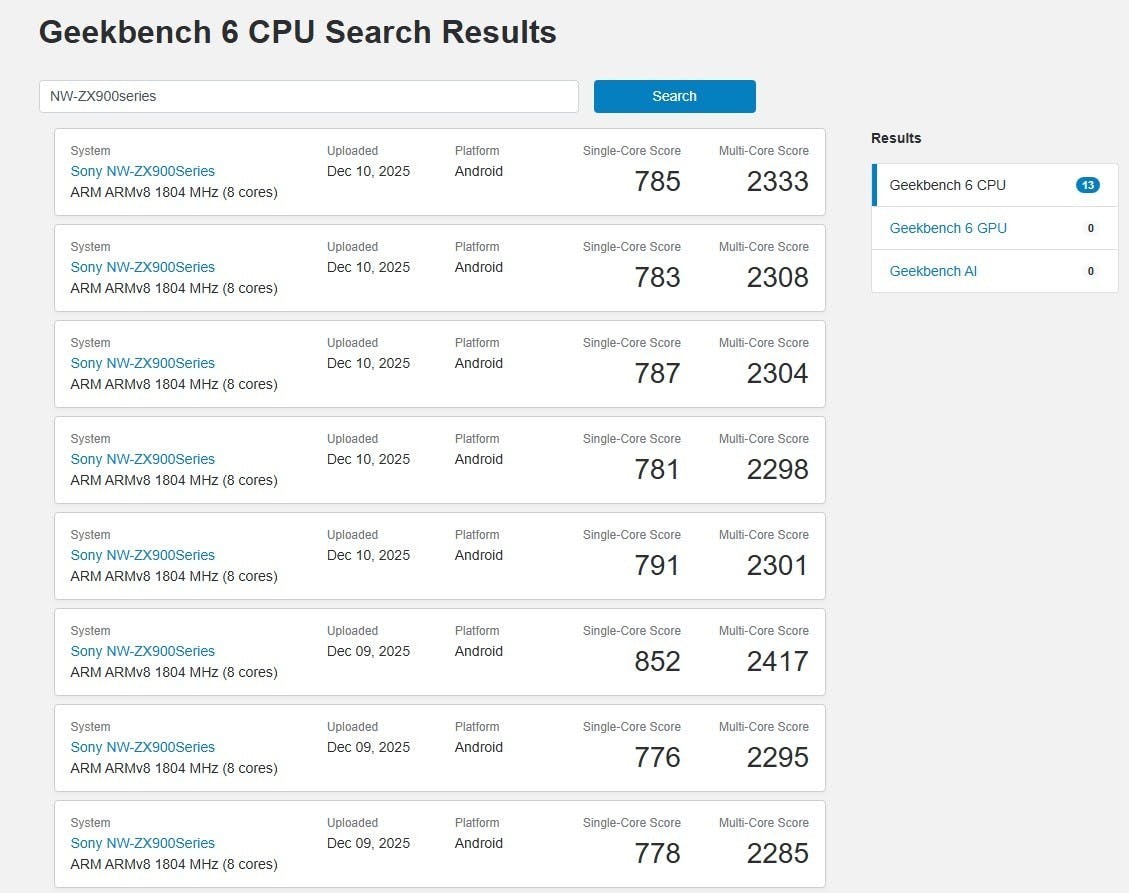The height and width of the screenshot is (893, 1129).
Task: Focus the search field containing NW-ZX900series
Action: point(308,96)
